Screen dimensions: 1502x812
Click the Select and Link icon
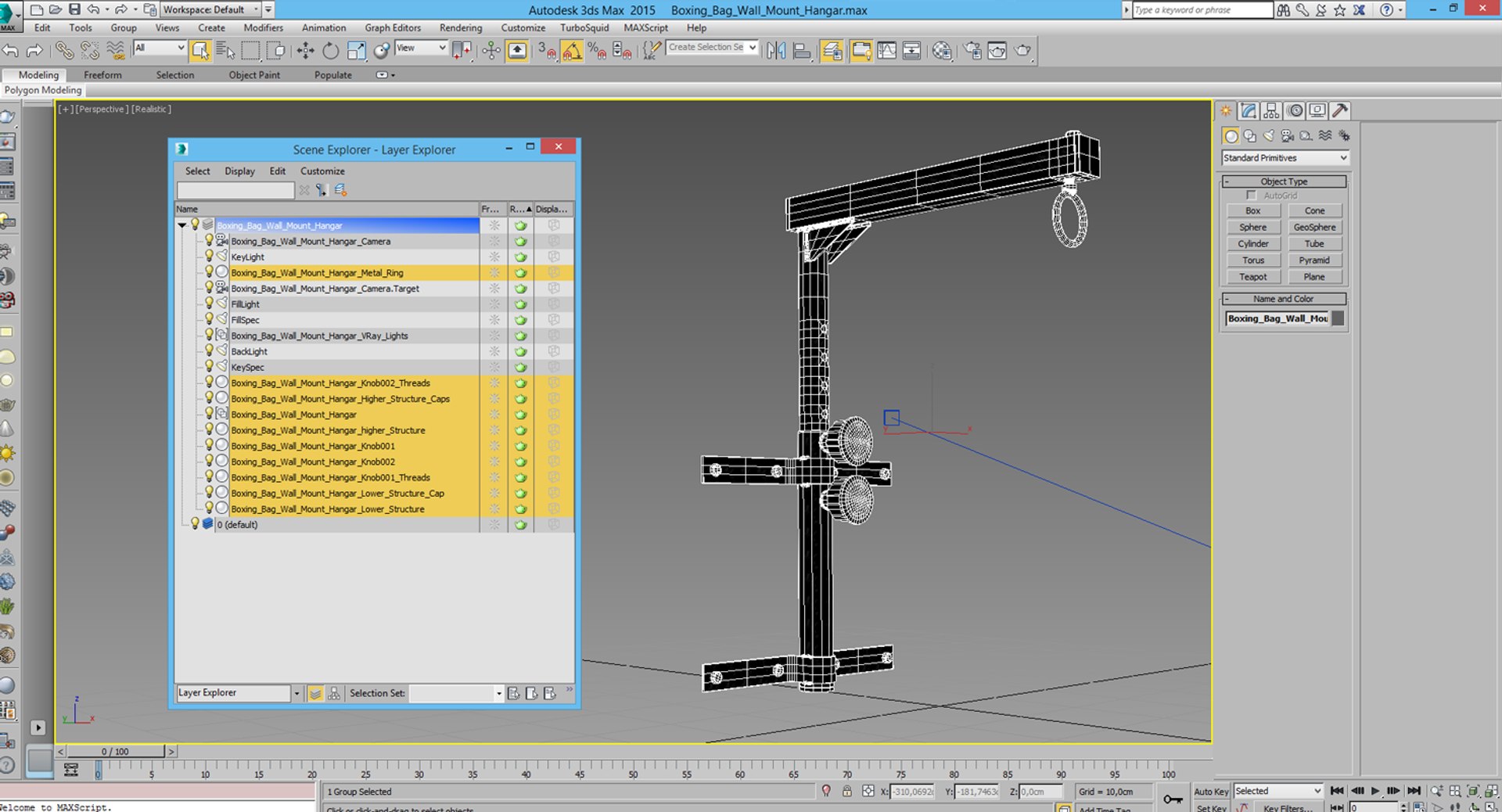[64, 51]
